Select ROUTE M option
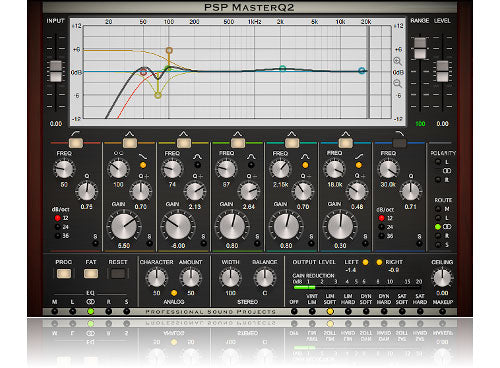This screenshot has height=368, width=500. click(438, 209)
